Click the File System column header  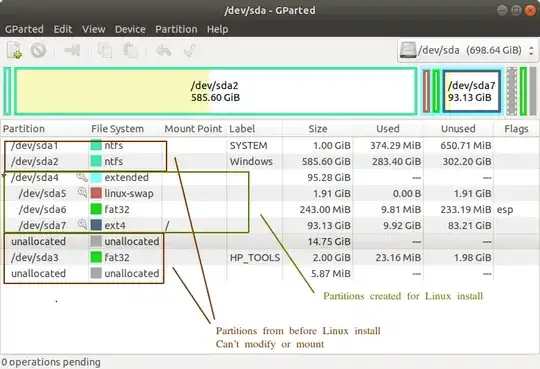click(x=117, y=129)
